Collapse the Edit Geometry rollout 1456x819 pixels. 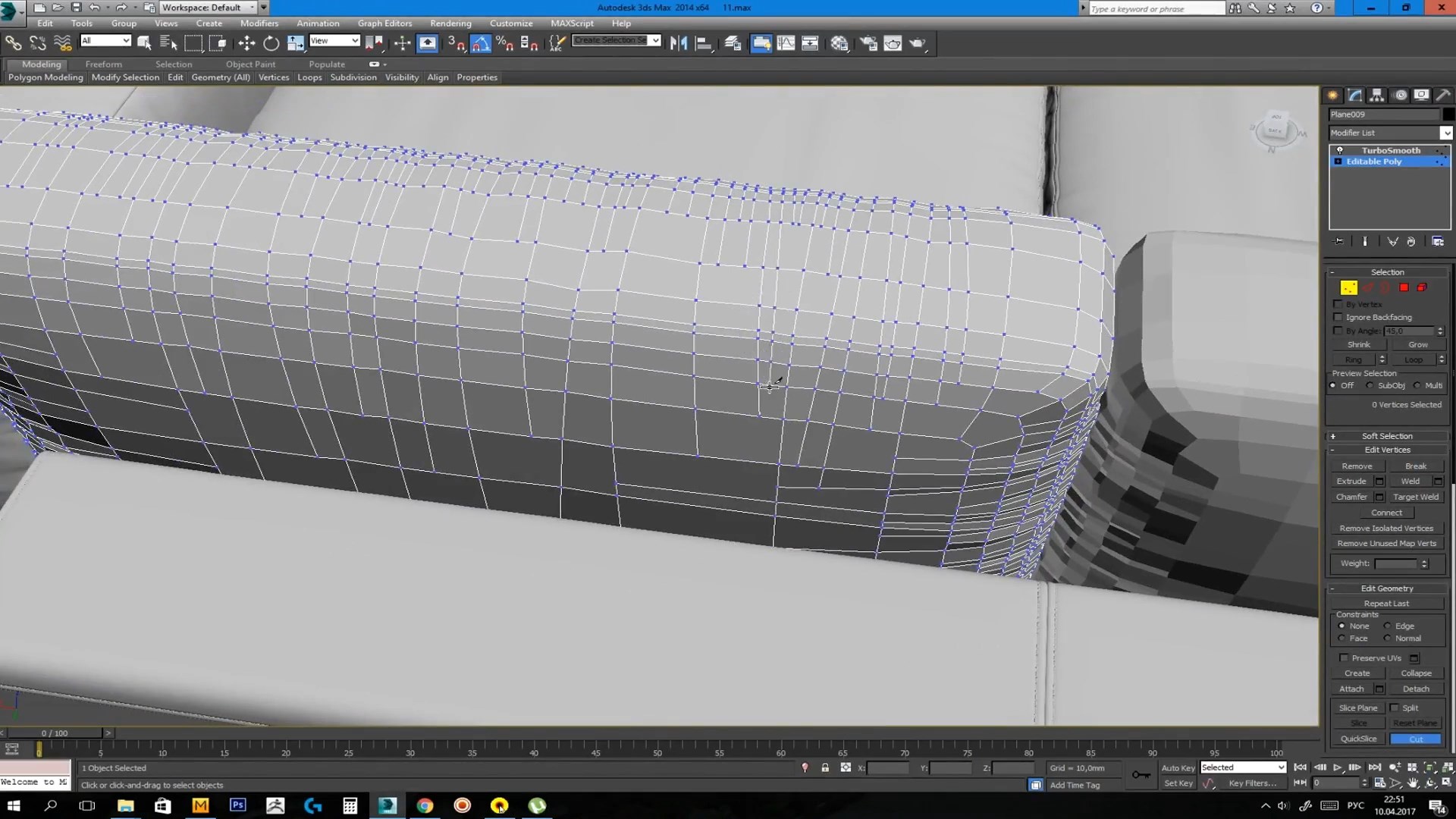[1387, 588]
